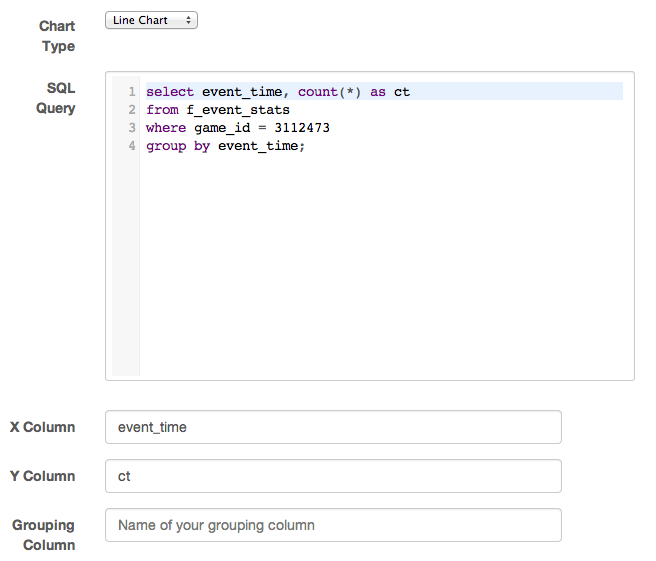Click SQL line 3 'where game_id = 3112473'
Image resolution: width=656 pixels, height=561 pixels.
pyautogui.click(x=238, y=128)
